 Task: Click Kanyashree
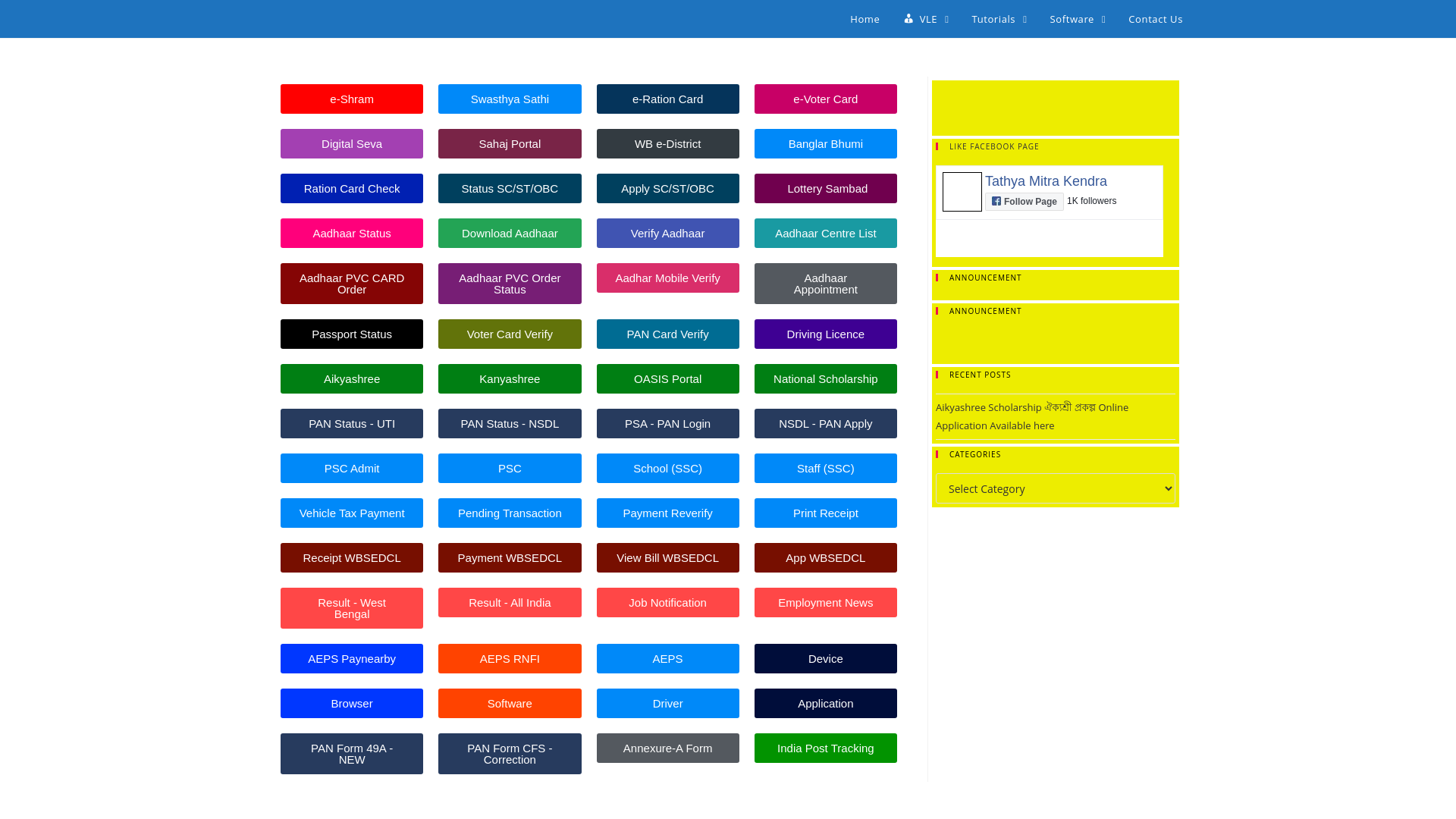click(x=510, y=379)
